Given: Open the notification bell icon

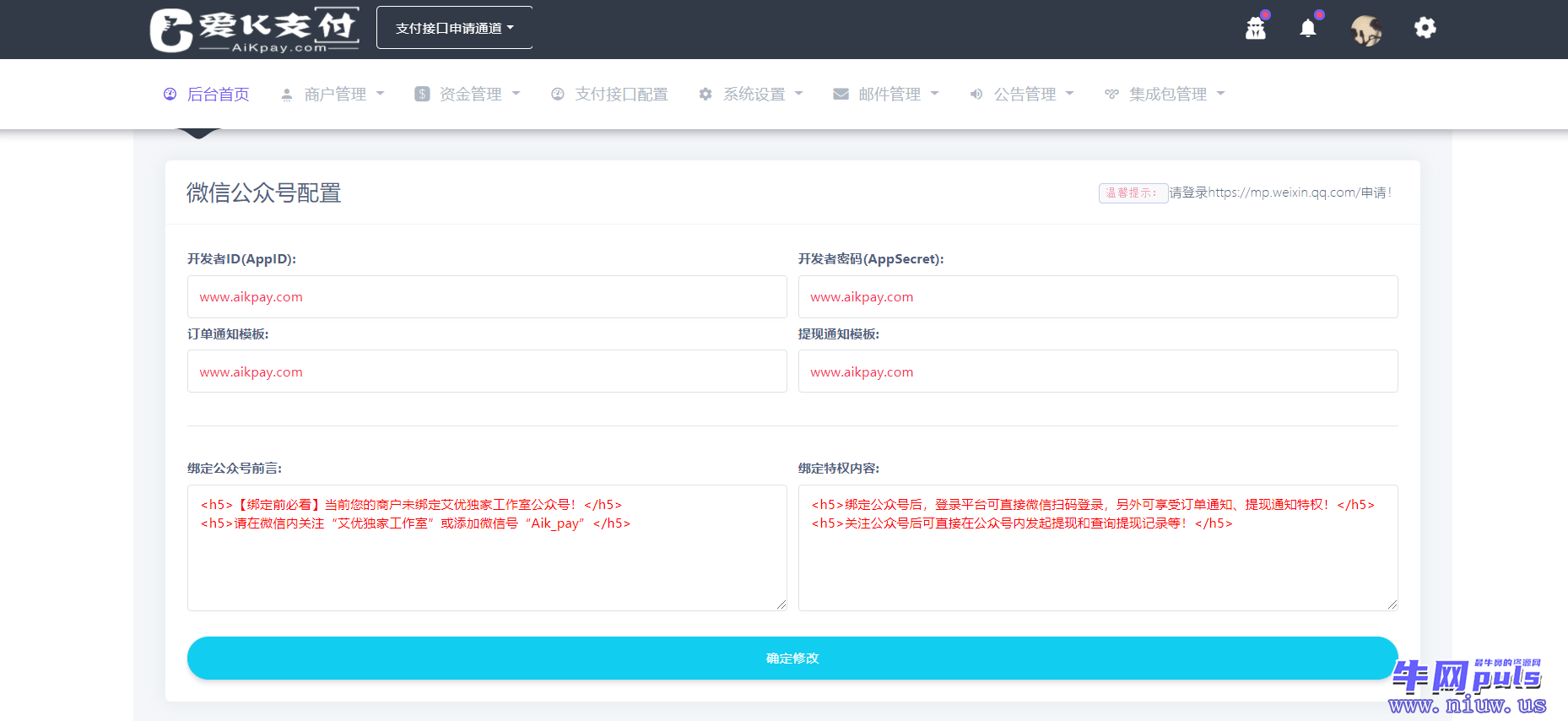Looking at the screenshot, I should [x=1308, y=28].
